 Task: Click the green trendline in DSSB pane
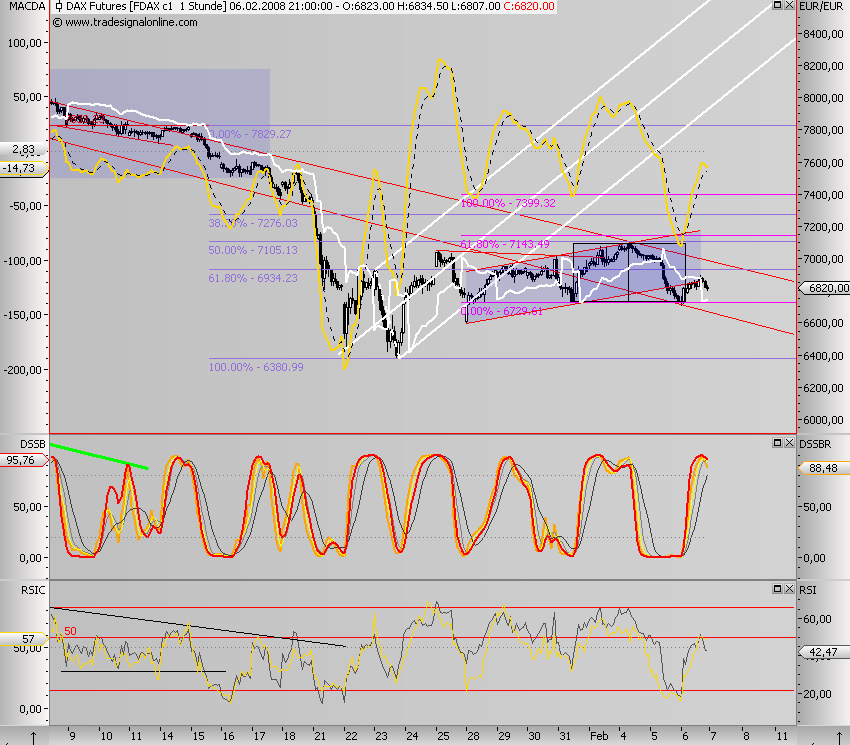click(x=99, y=457)
